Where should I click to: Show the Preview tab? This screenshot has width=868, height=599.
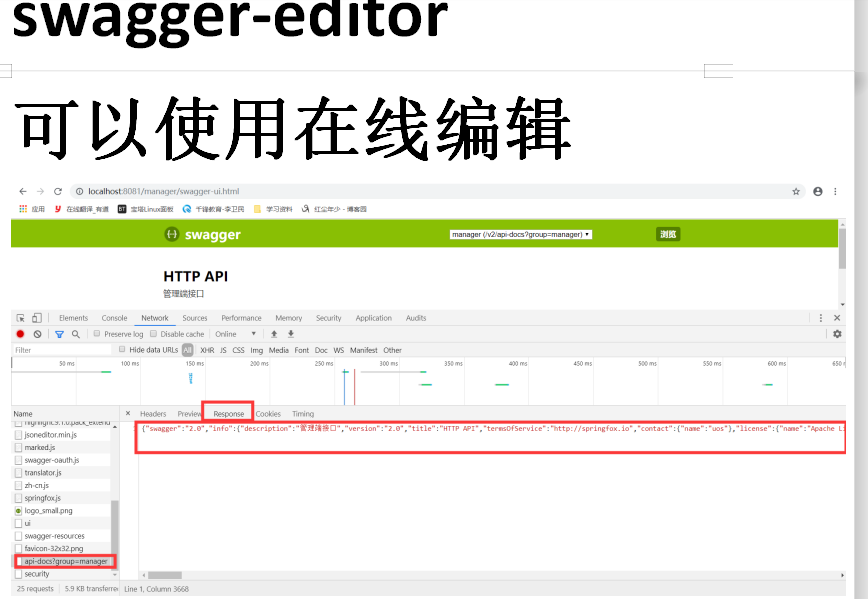point(189,414)
